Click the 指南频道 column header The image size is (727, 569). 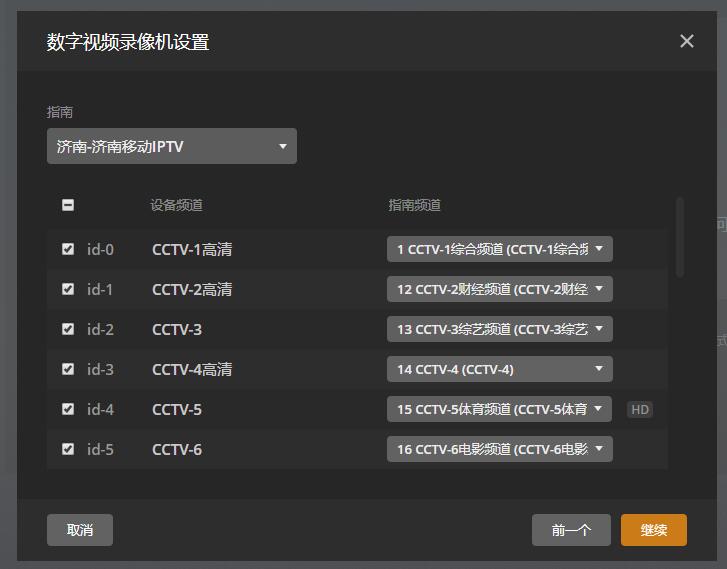415,205
